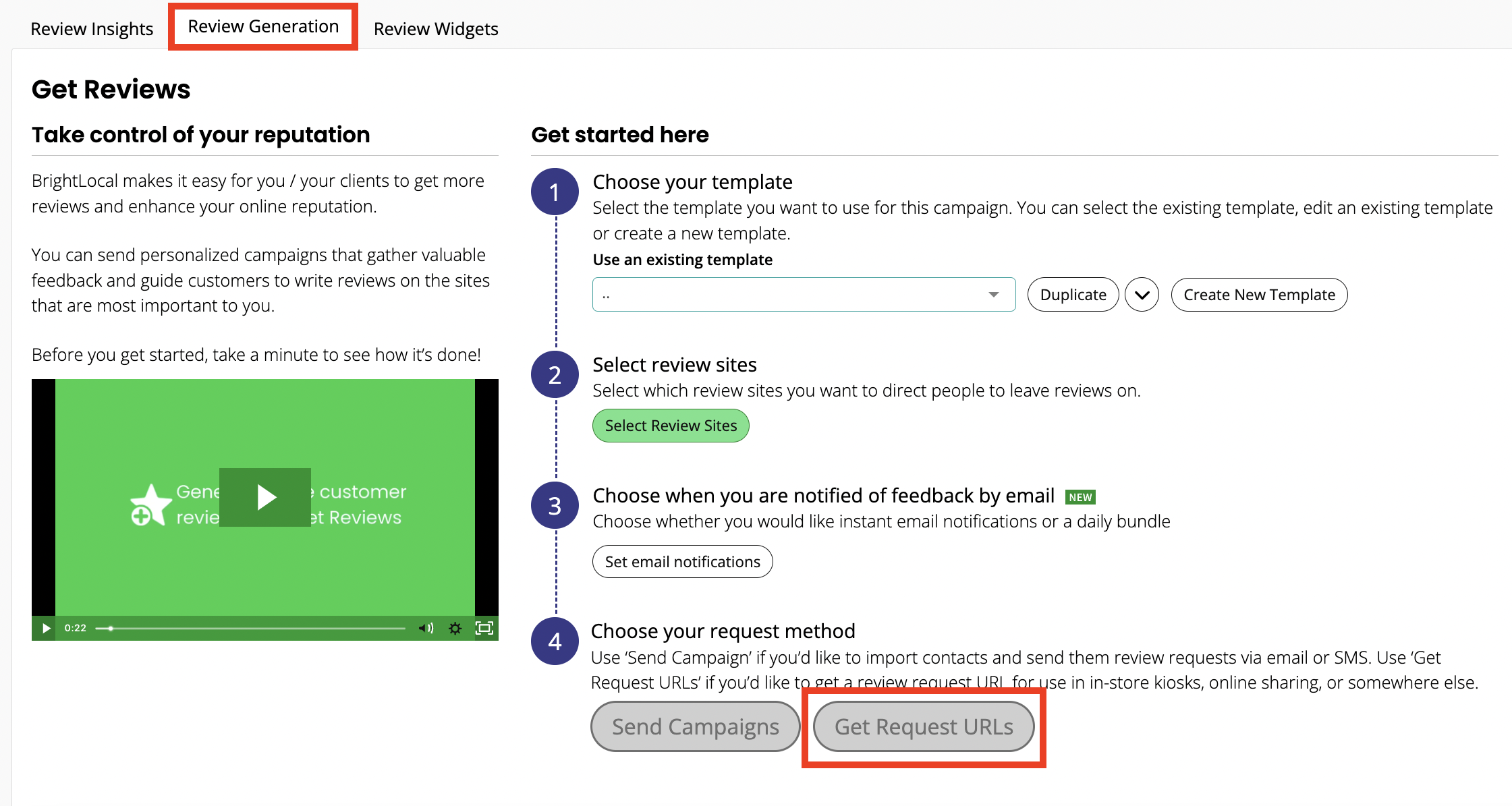Click step 3 numbered circle
1512x806 pixels.
pos(555,506)
